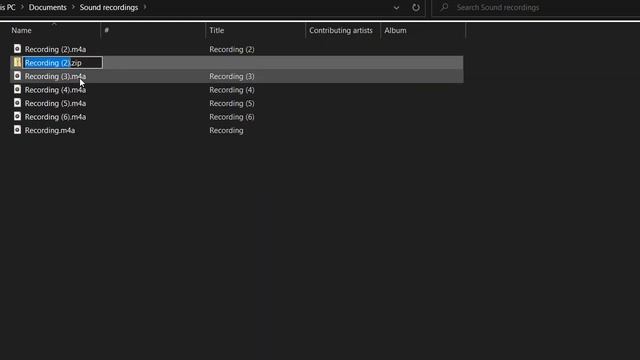Image resolution: width=640 pixels, height=360 pixels.
Task: Select Recording.m4a file name
Action: tap(50, 130)
